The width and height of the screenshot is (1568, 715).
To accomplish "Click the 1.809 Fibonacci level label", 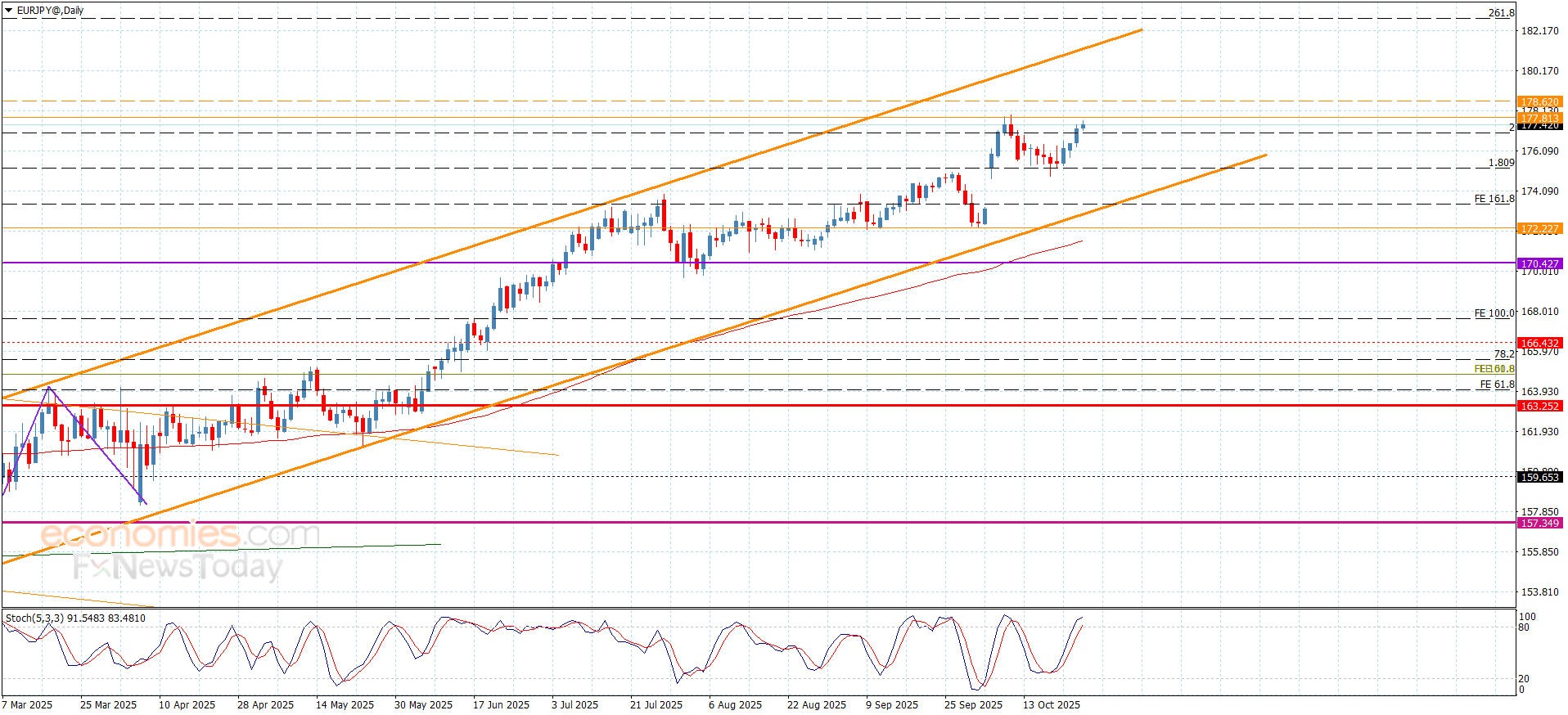I will click(x=1501, y=163).
